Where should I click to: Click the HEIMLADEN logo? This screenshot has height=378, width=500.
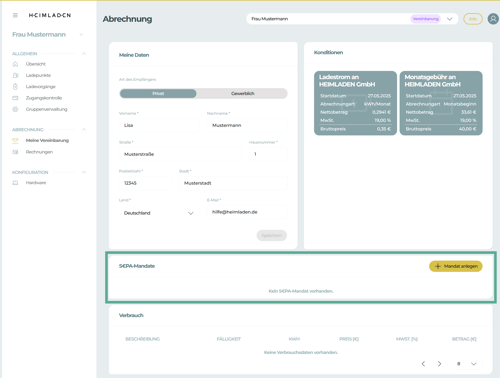point(50,15)
